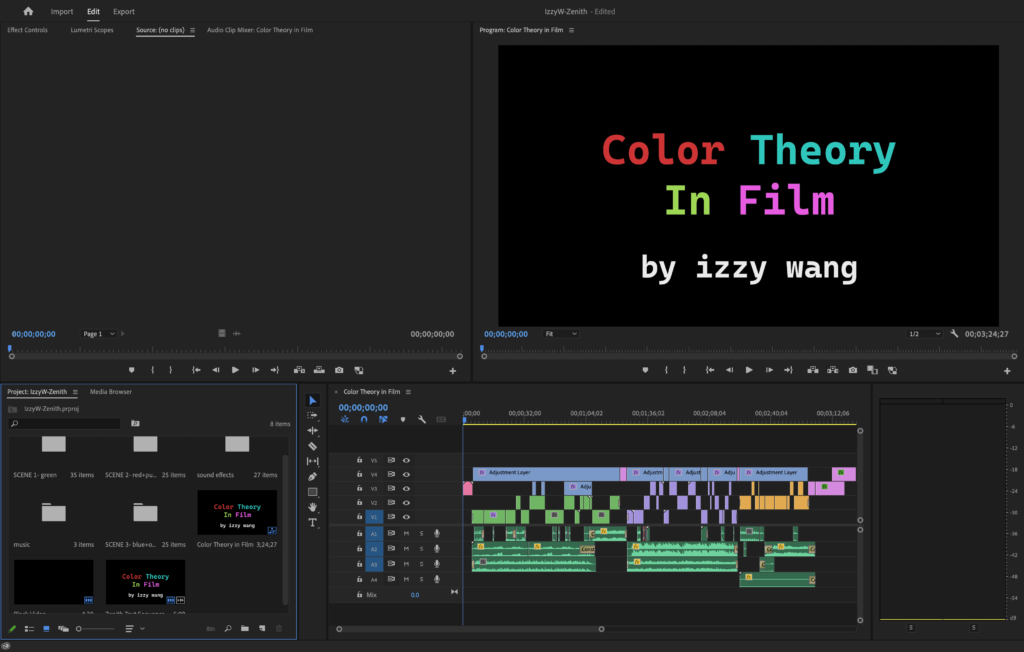Viewport: 1024px width, 652px height.
Task: Select the Rectangle tool
Action: 312,492
